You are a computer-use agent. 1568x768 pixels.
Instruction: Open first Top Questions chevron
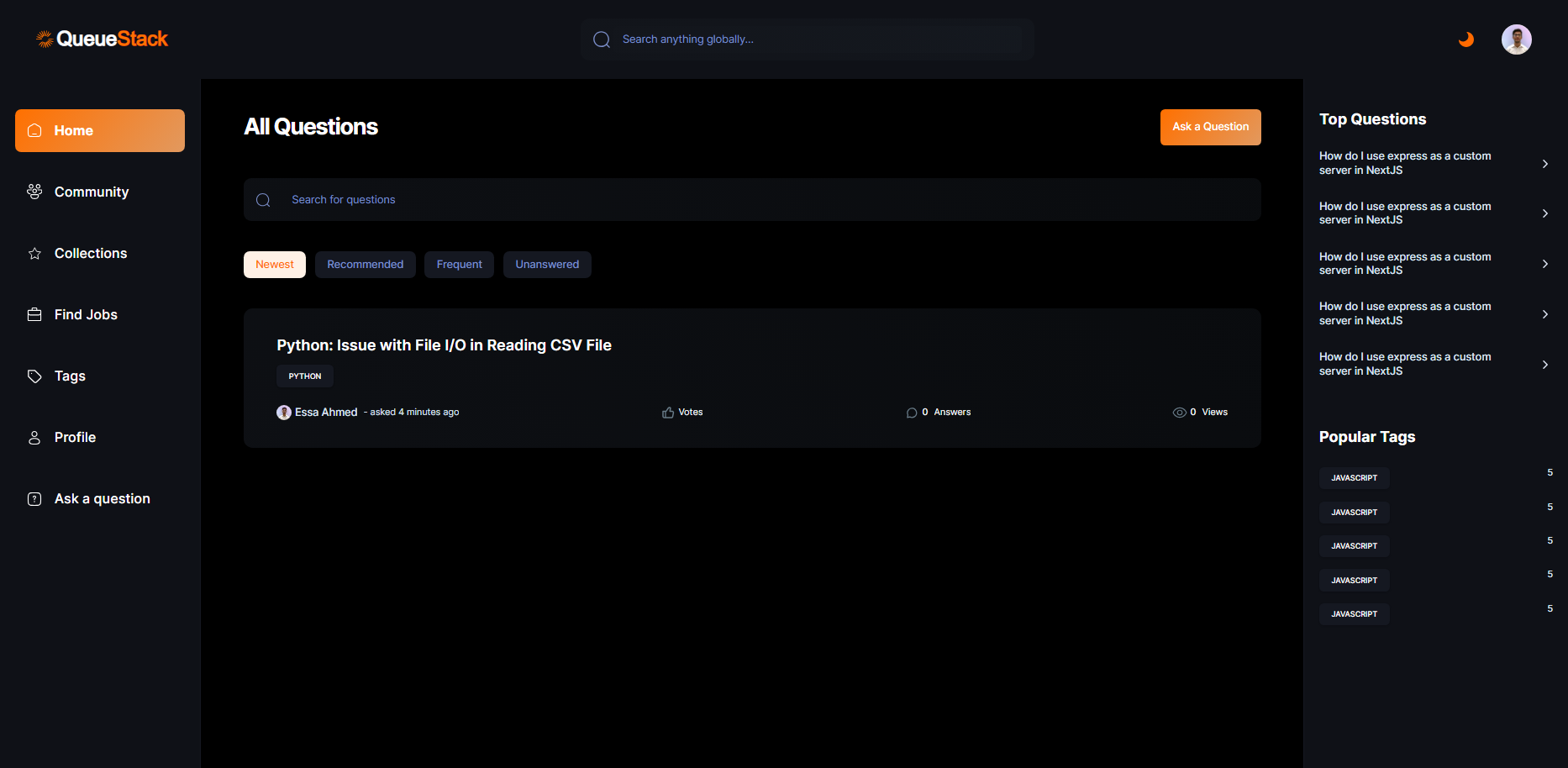(x=1544, y=164)
